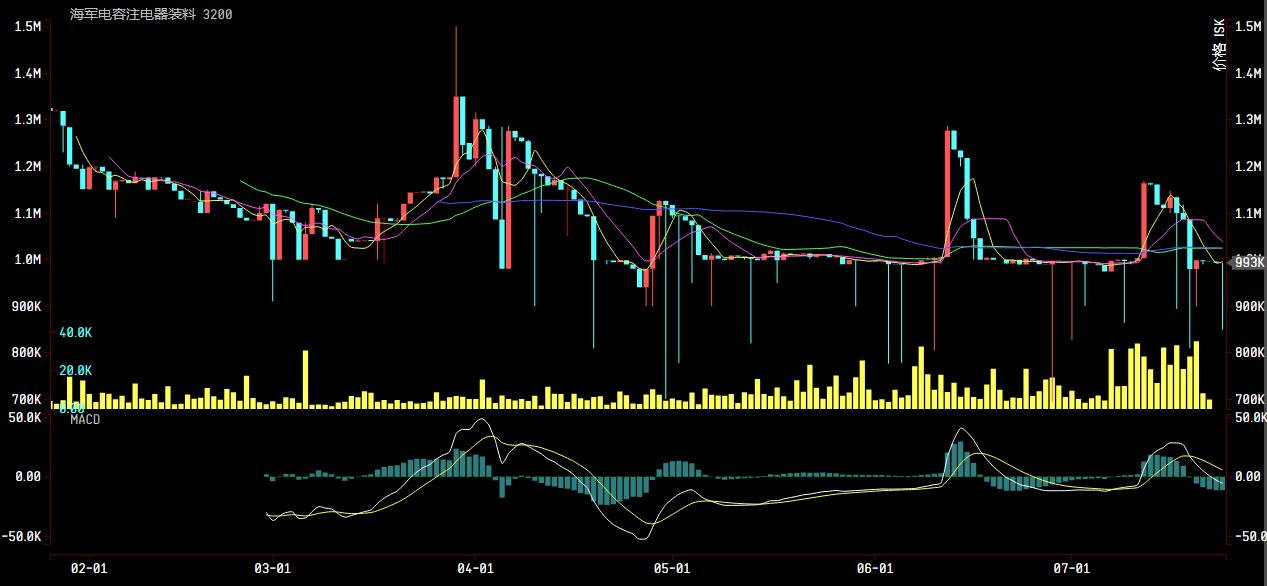The image size is (1267, 586).
Task: Click the vertical 价格 ISK axis title
Action: (x=1218, y=47)
